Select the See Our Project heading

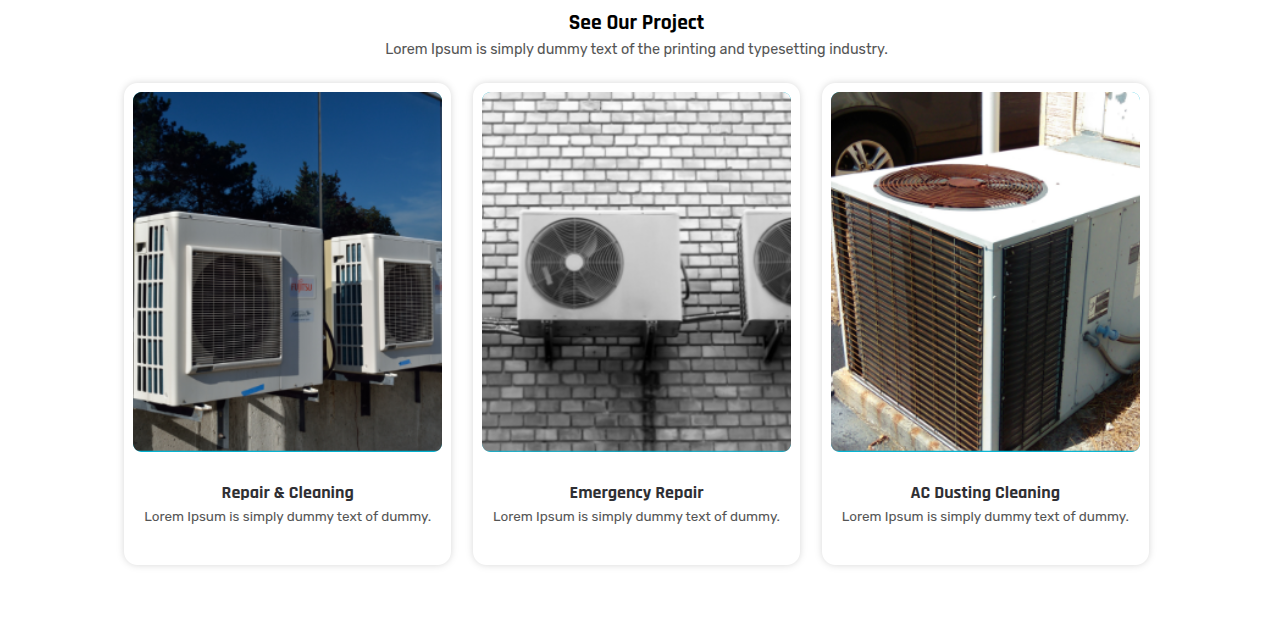636,23
